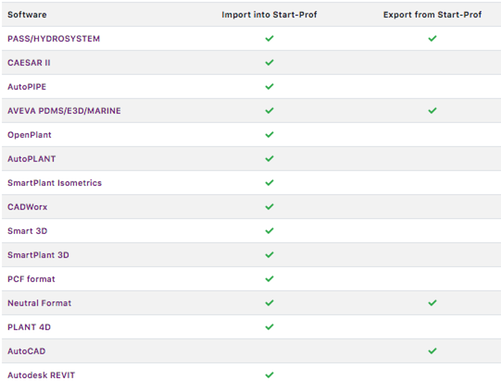Open the Neutral Format link

point(39,303)
